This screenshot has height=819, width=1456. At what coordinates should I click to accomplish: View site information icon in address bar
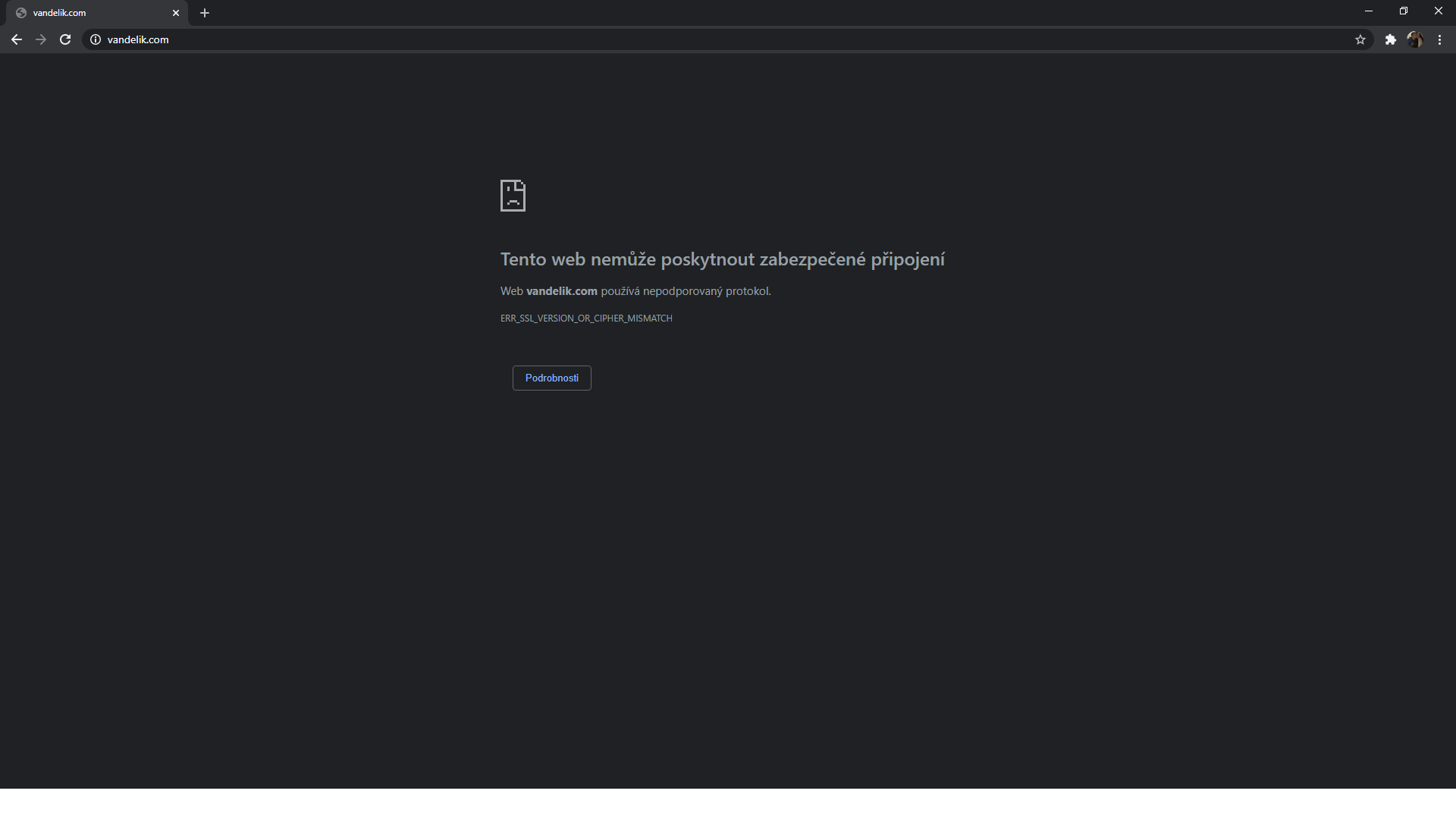(96, 39)
